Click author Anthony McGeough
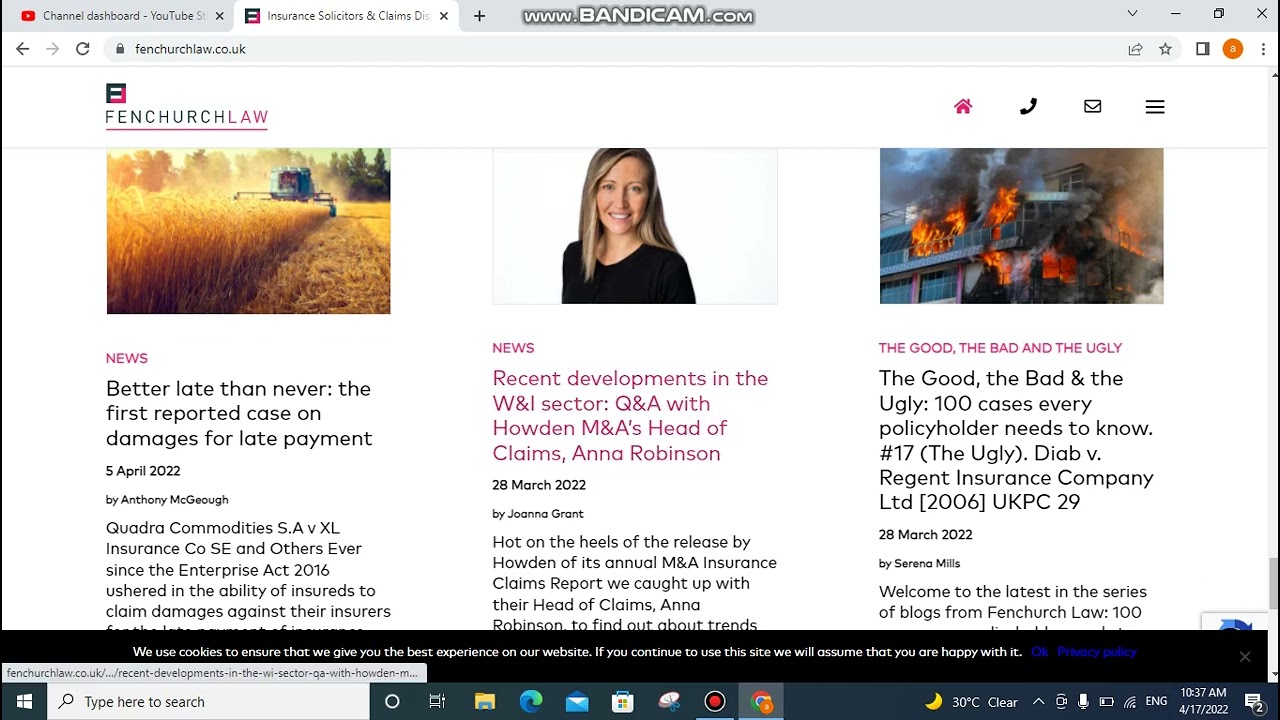 175,500
